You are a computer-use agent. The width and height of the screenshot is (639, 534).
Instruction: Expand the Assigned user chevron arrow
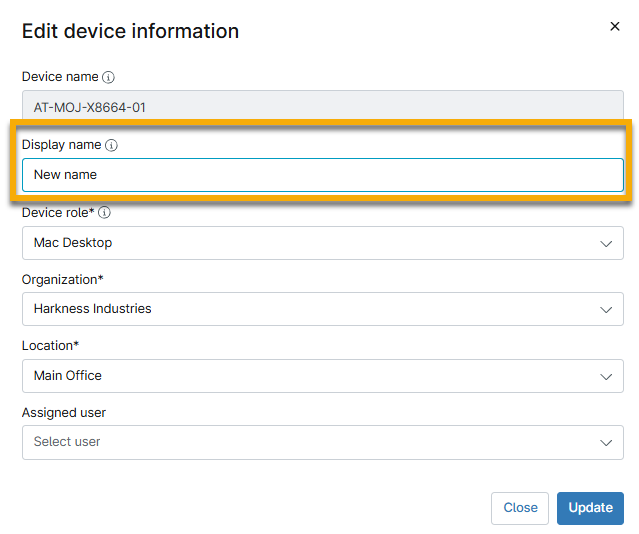[x=606, y=442]
